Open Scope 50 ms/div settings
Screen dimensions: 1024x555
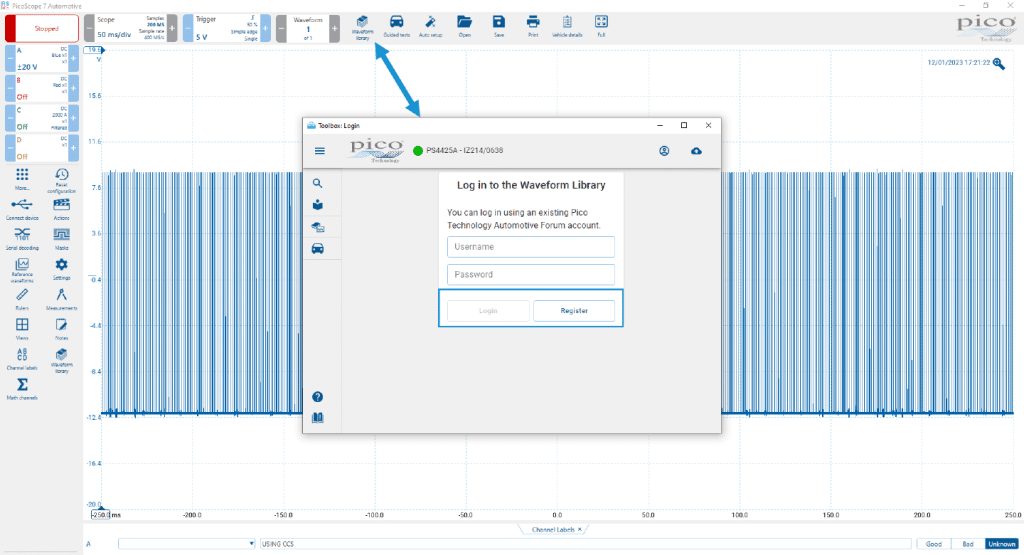point(131,28)
